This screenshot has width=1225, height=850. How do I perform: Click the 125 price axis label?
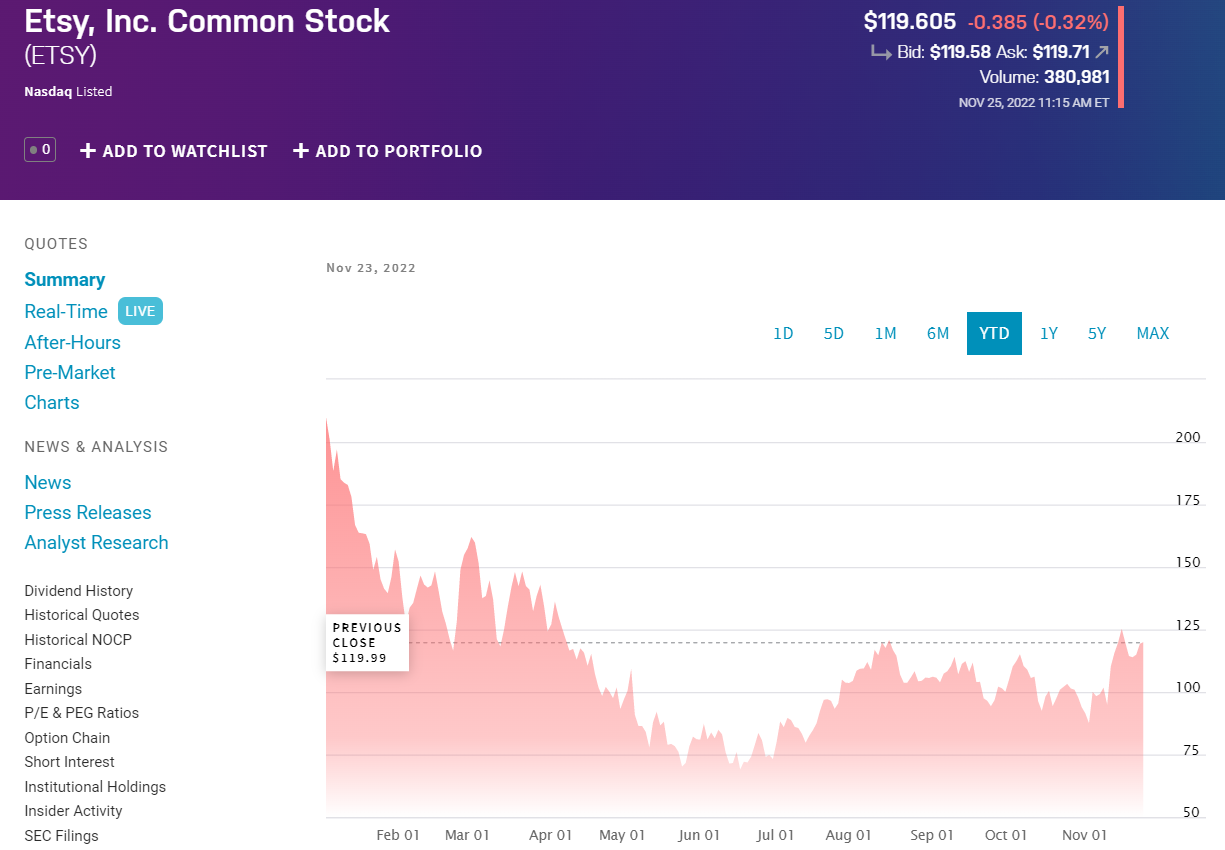pyautogui.click(x=1188, y=626)
